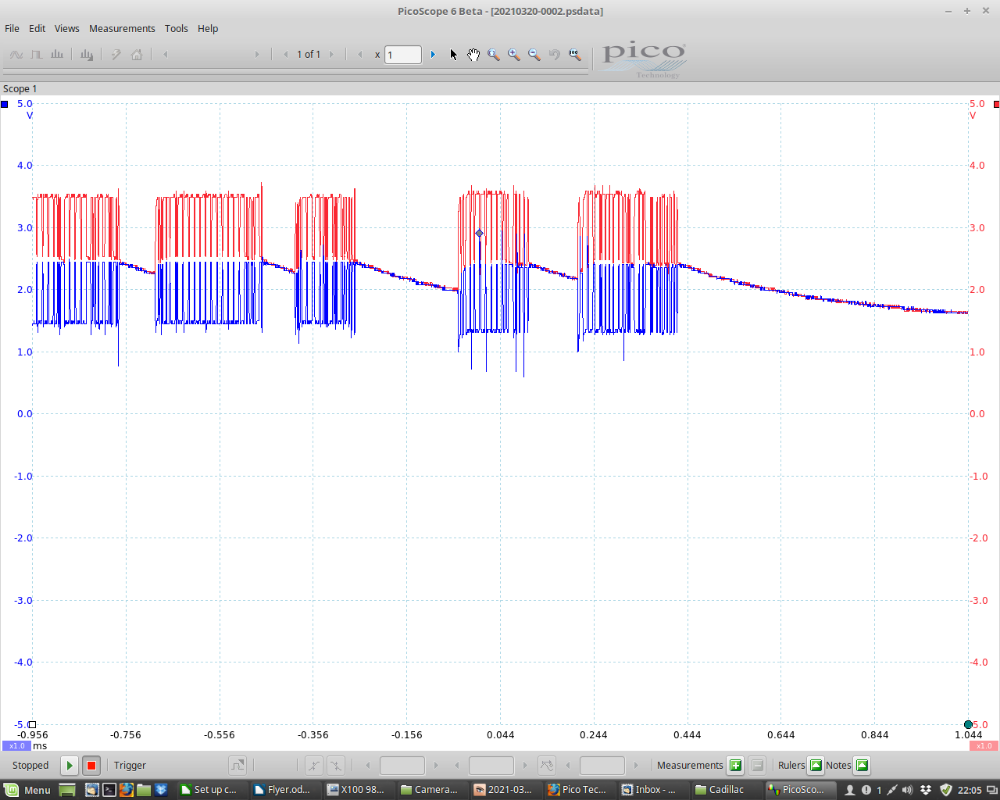1000x800 pixels.
Task: Select the arrow pointer selection tool
Action: [x=453, y=55]
